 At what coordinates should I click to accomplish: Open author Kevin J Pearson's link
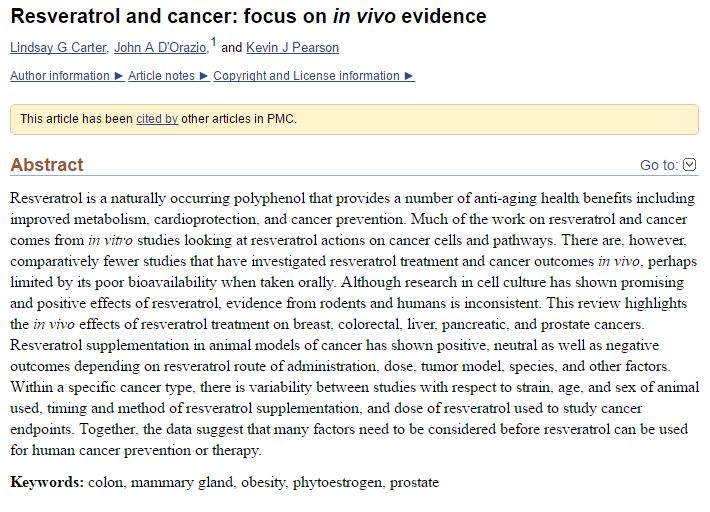pyautogui.click(x=293, y=48)
